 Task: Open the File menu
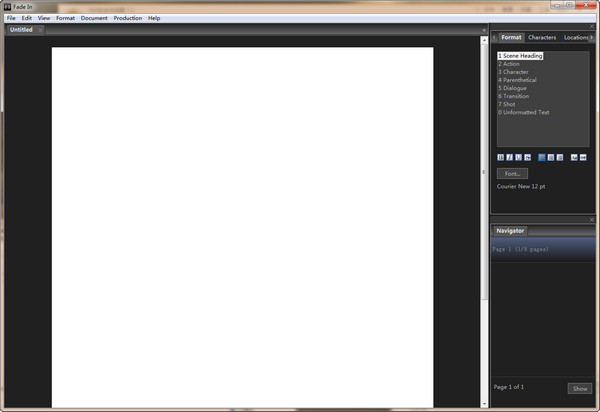click(11, 18)
